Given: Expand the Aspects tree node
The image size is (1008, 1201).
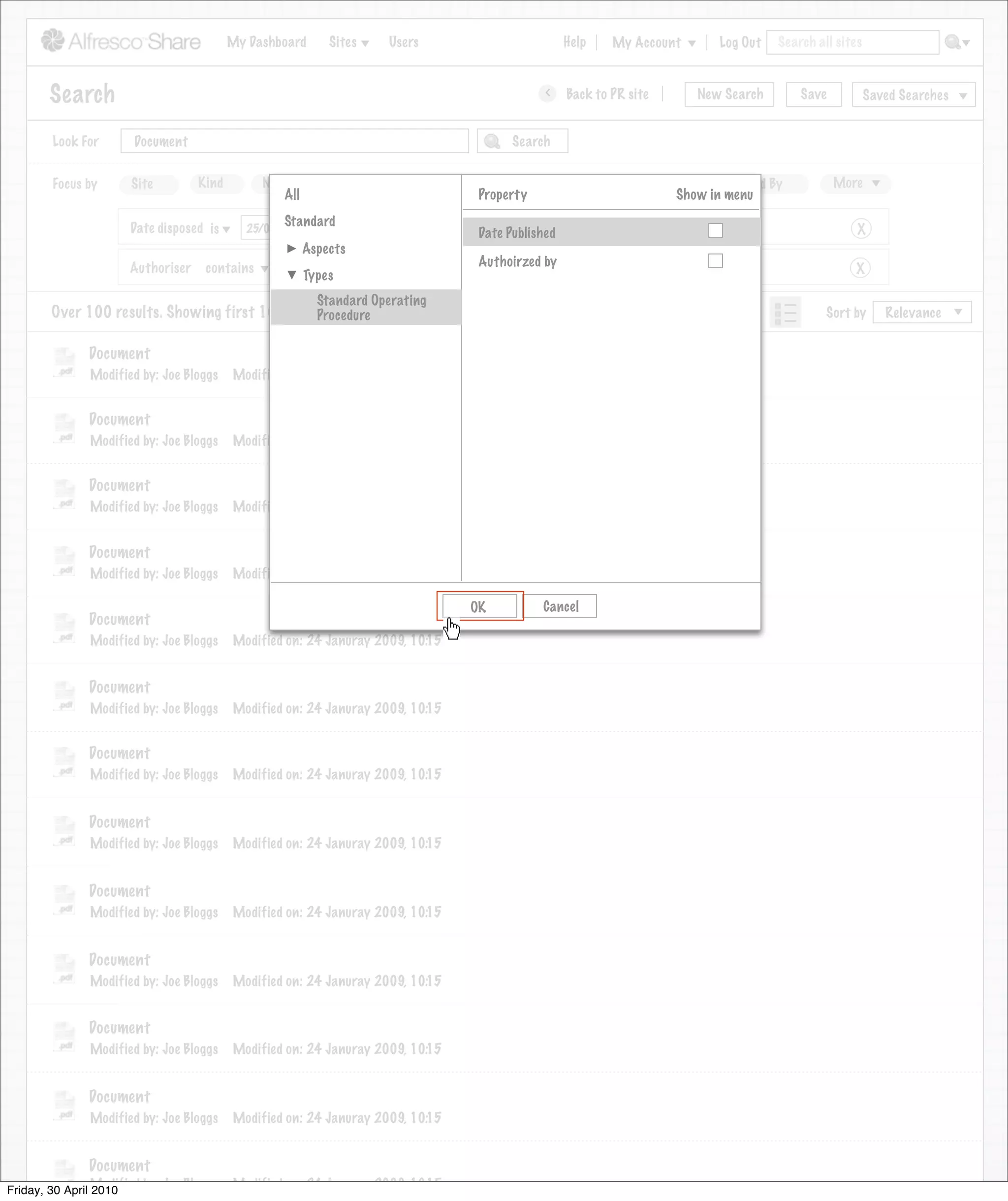Looking at the screenshot, I should (291, 248).
